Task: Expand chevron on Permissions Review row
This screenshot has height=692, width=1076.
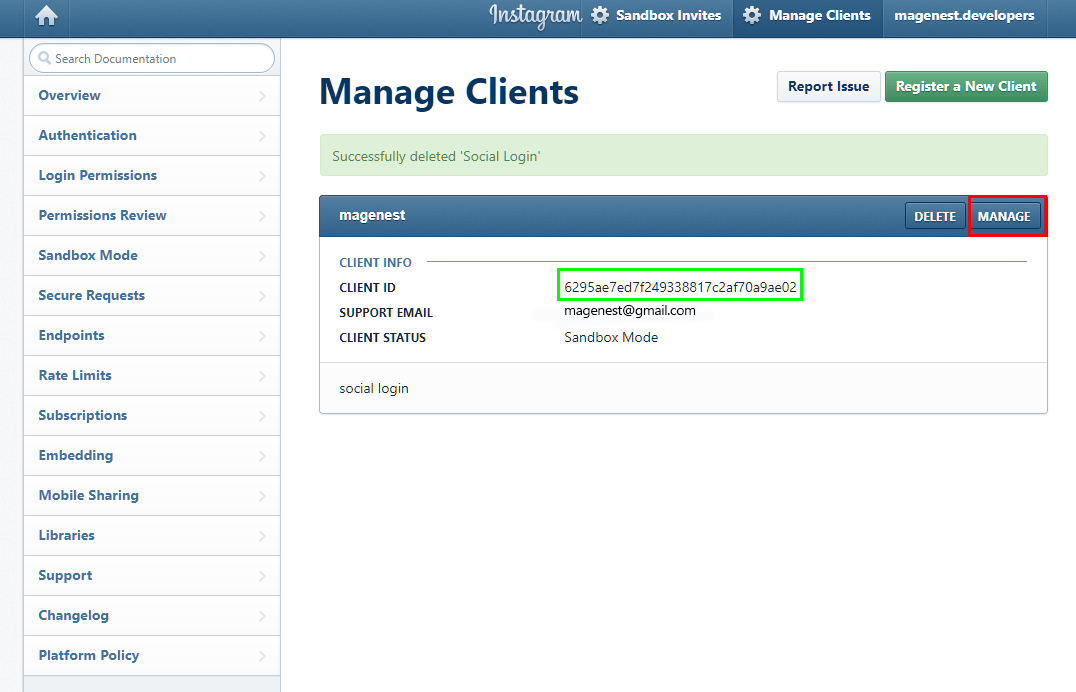Action: 262,216
